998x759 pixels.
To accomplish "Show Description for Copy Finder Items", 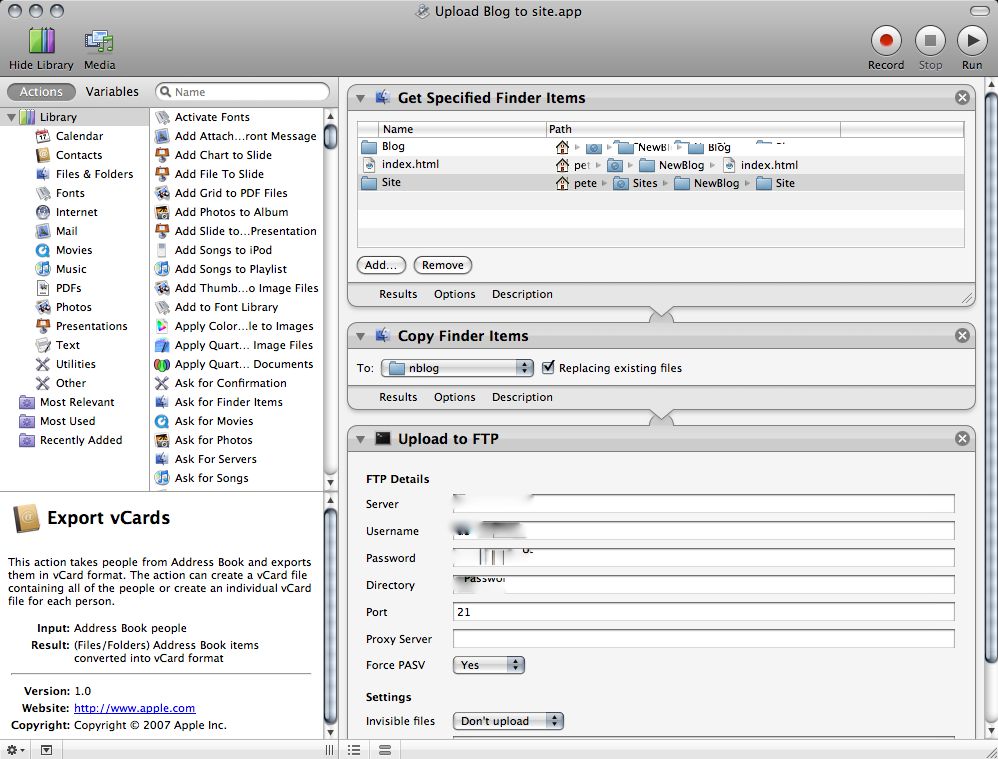I will (x=522, y=397).
